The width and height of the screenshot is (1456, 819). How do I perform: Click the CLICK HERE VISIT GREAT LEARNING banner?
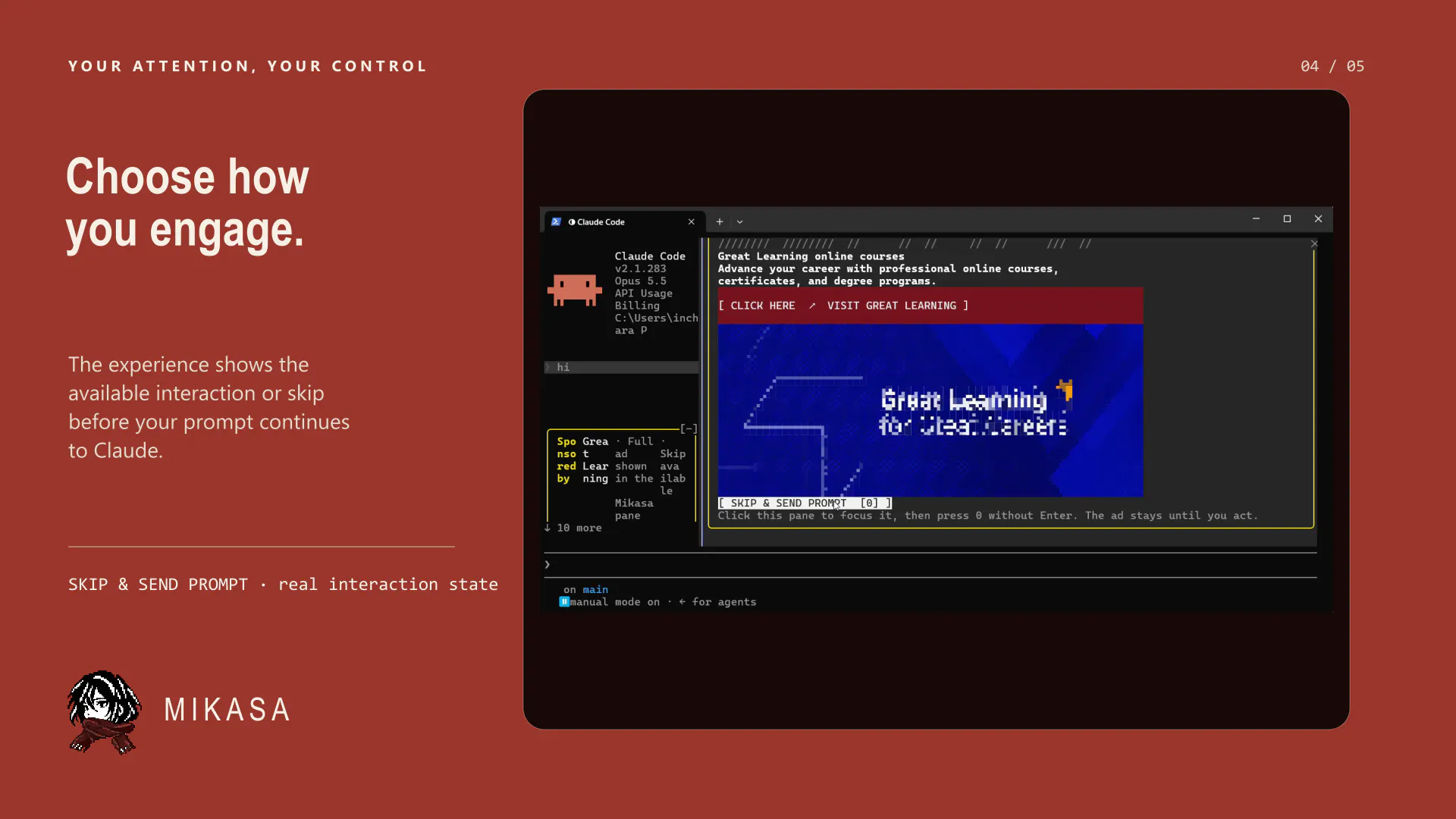[x=930, y=306]
